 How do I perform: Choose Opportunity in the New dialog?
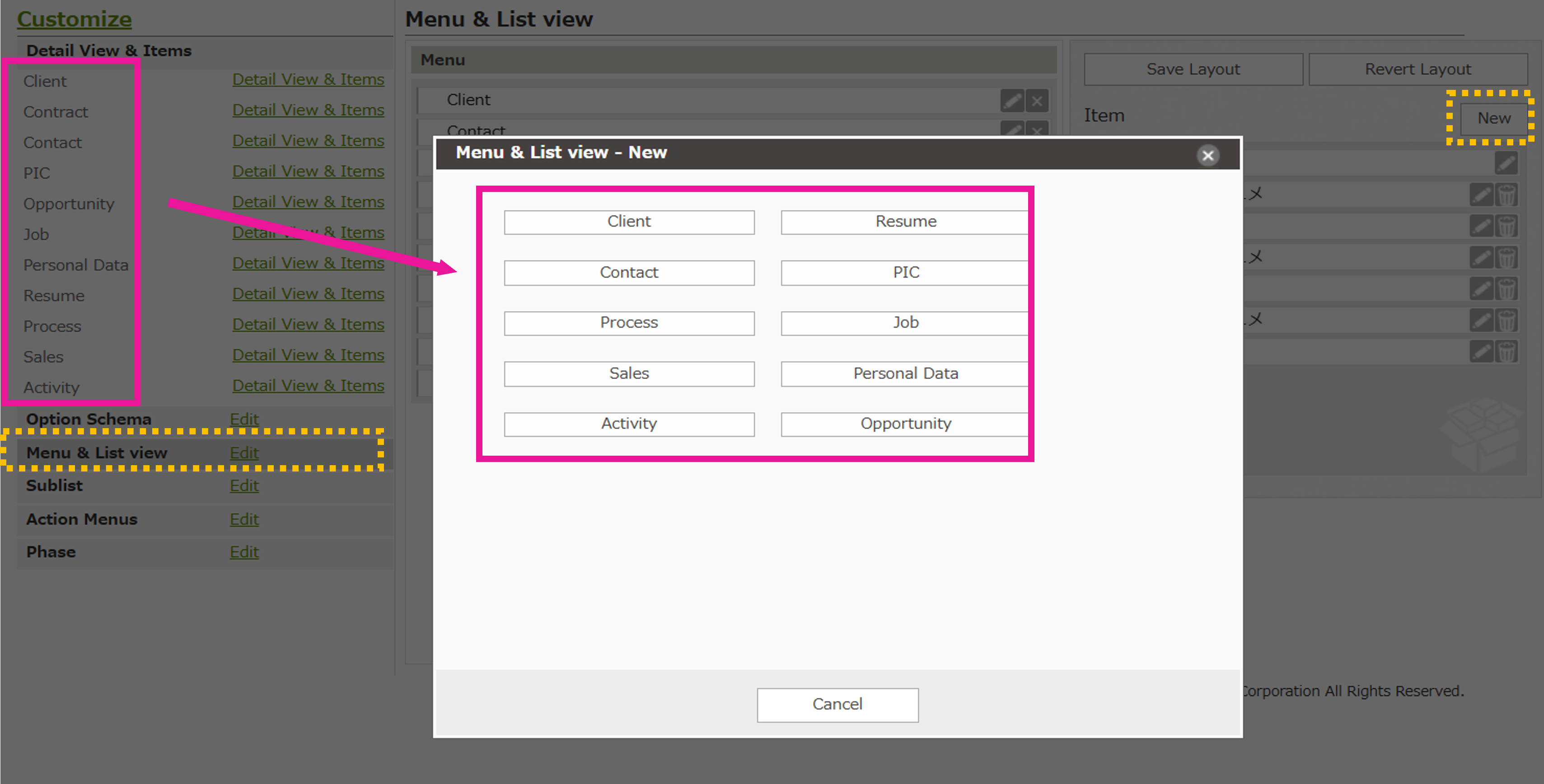click(x=905, y=425)
